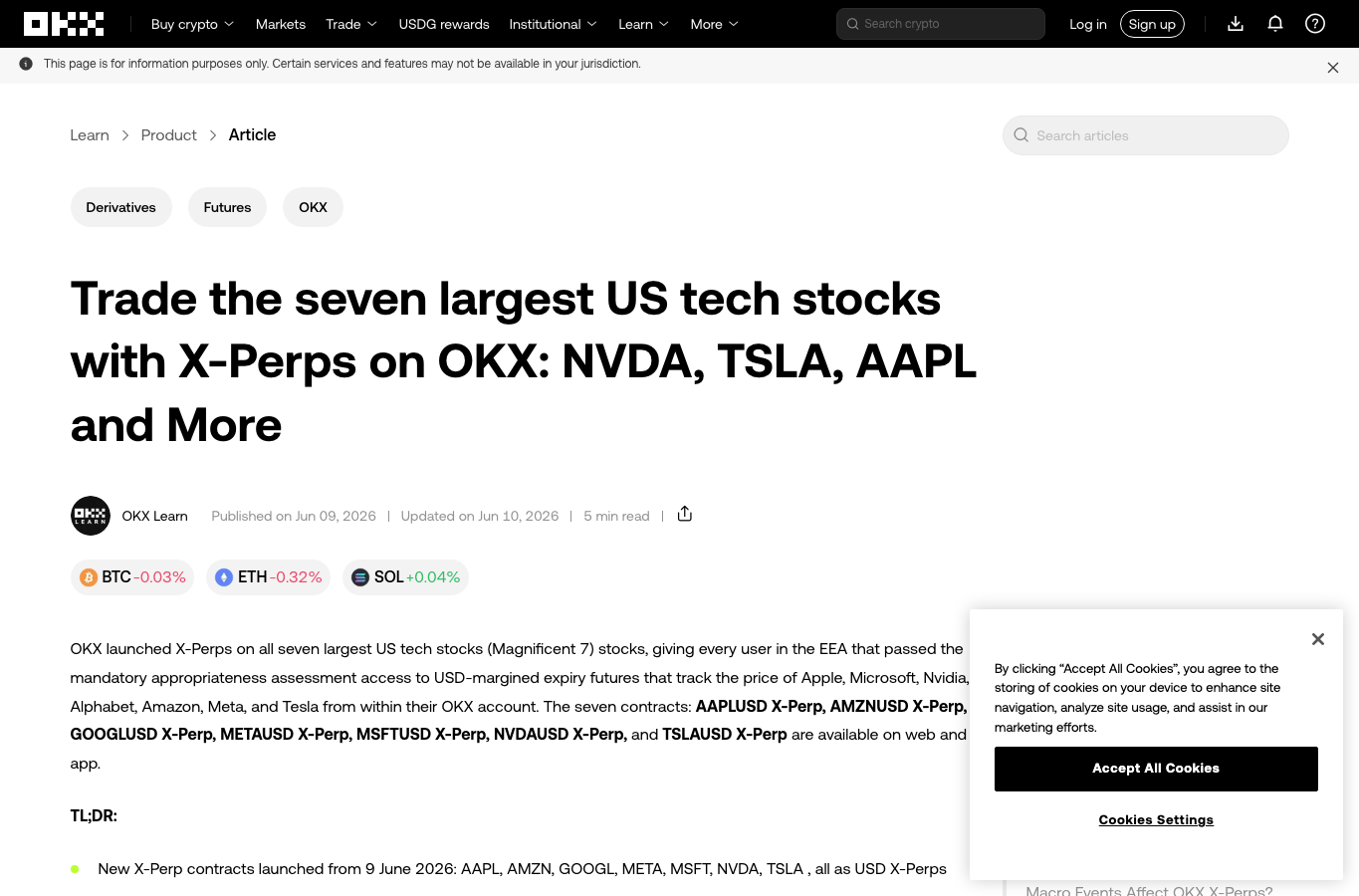The width and height of the screenshot is (1359, 896).
Task: Open the help question mark icon
Action: coord(1315,24)
